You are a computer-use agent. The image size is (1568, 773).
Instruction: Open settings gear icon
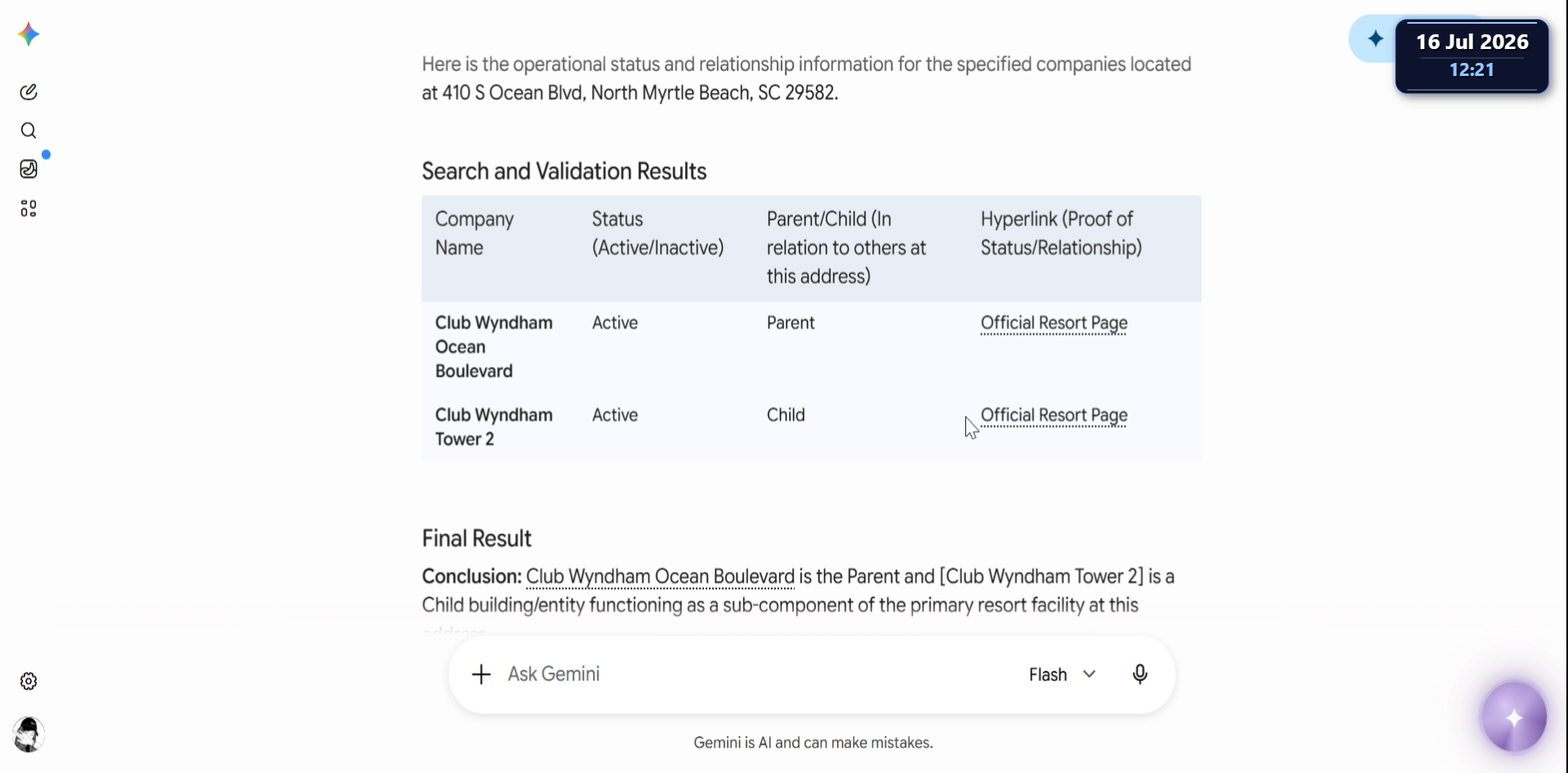click(29, 681)
